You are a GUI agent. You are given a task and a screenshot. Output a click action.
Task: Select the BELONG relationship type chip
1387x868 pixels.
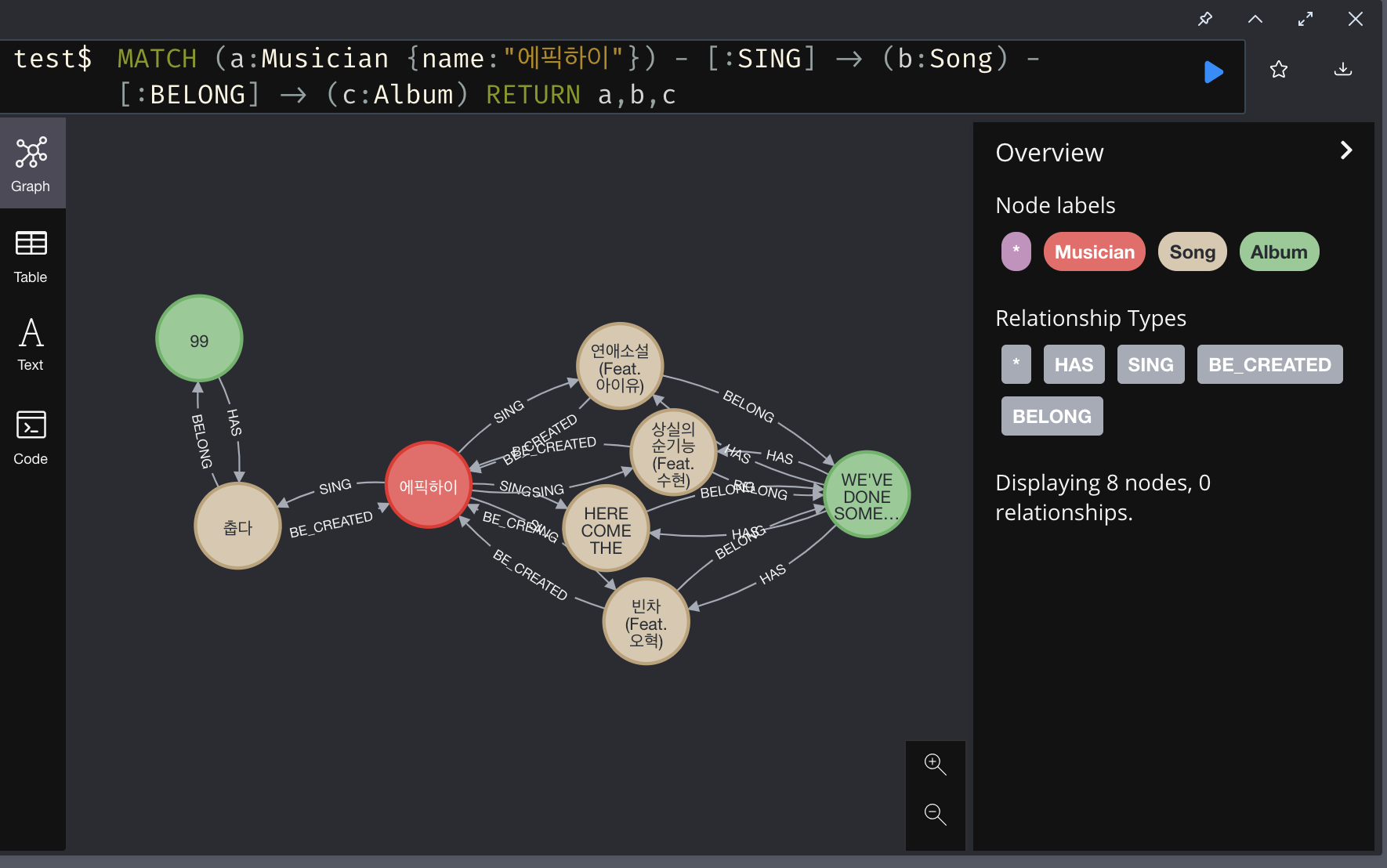click(1052, 416)
